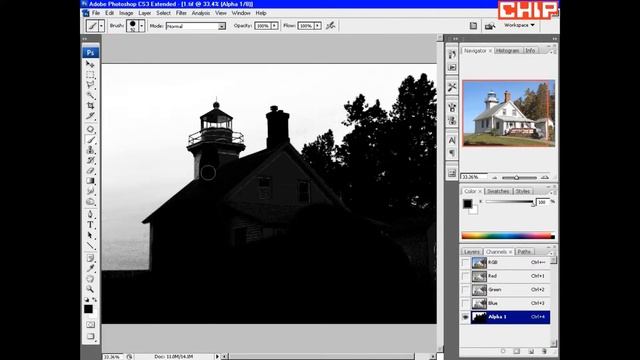Select the Type tool

[x=90, y=225]
